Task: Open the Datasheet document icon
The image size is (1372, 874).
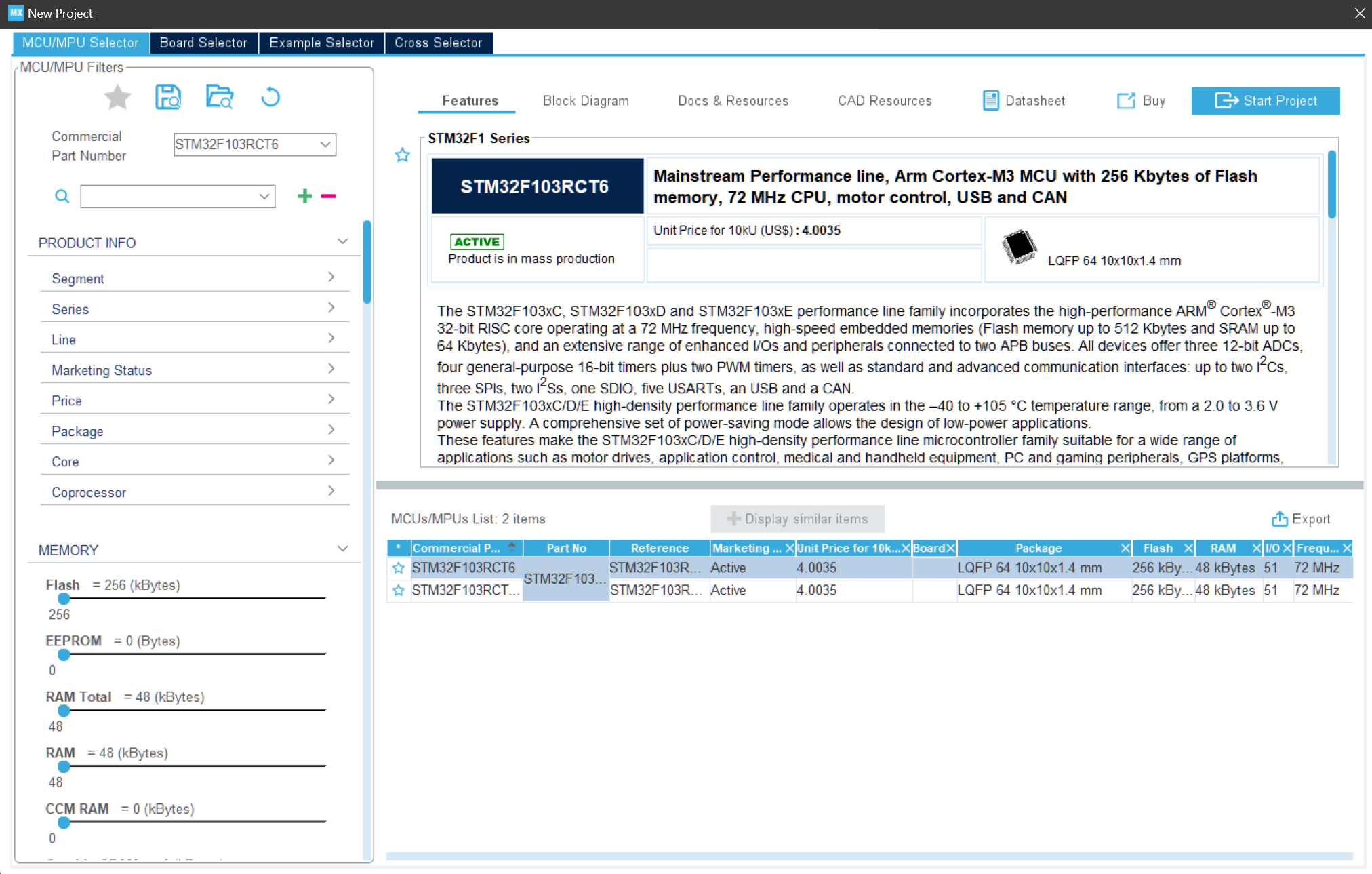Action: 990,100
